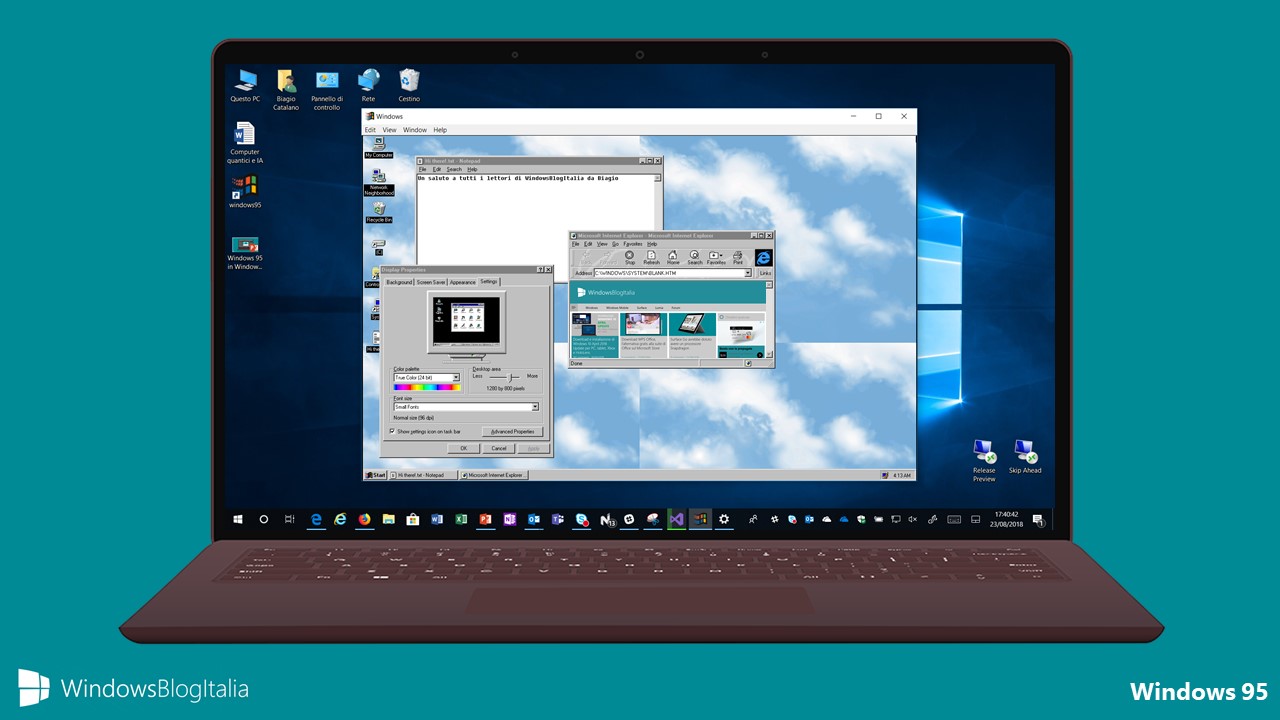Expand the Internet Explorer Address dropdown arrow
This screenshot has width=1280, height=720.
coord(748,273)
